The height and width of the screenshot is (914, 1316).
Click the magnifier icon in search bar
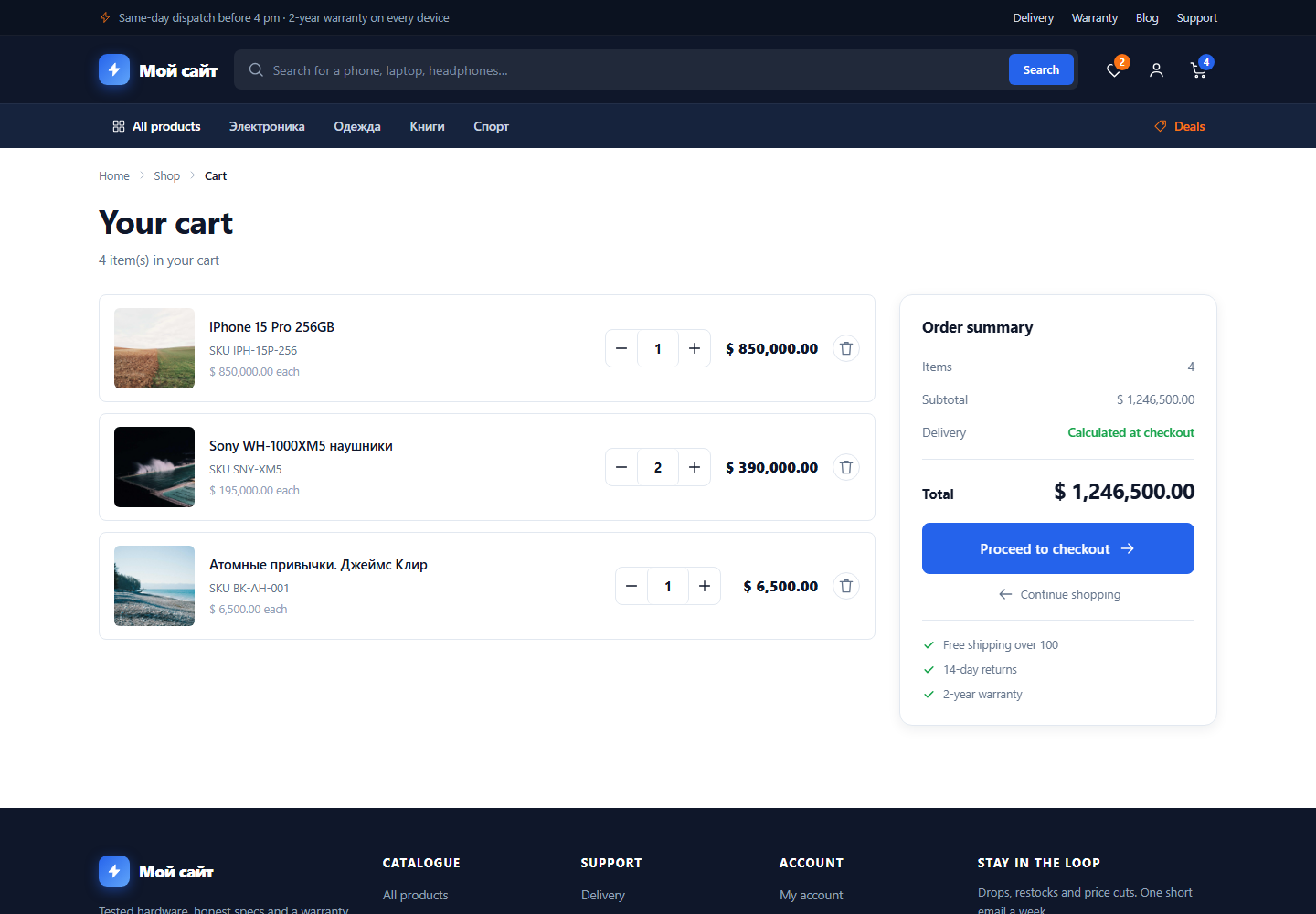tap(256, 70)
